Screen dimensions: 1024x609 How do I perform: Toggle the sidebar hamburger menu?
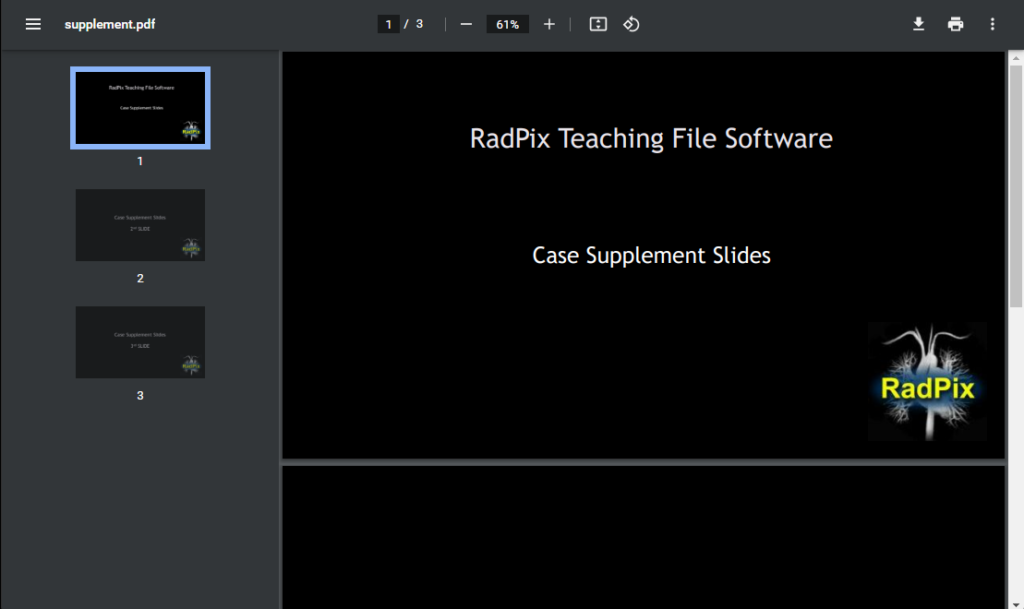click(33, 24)
